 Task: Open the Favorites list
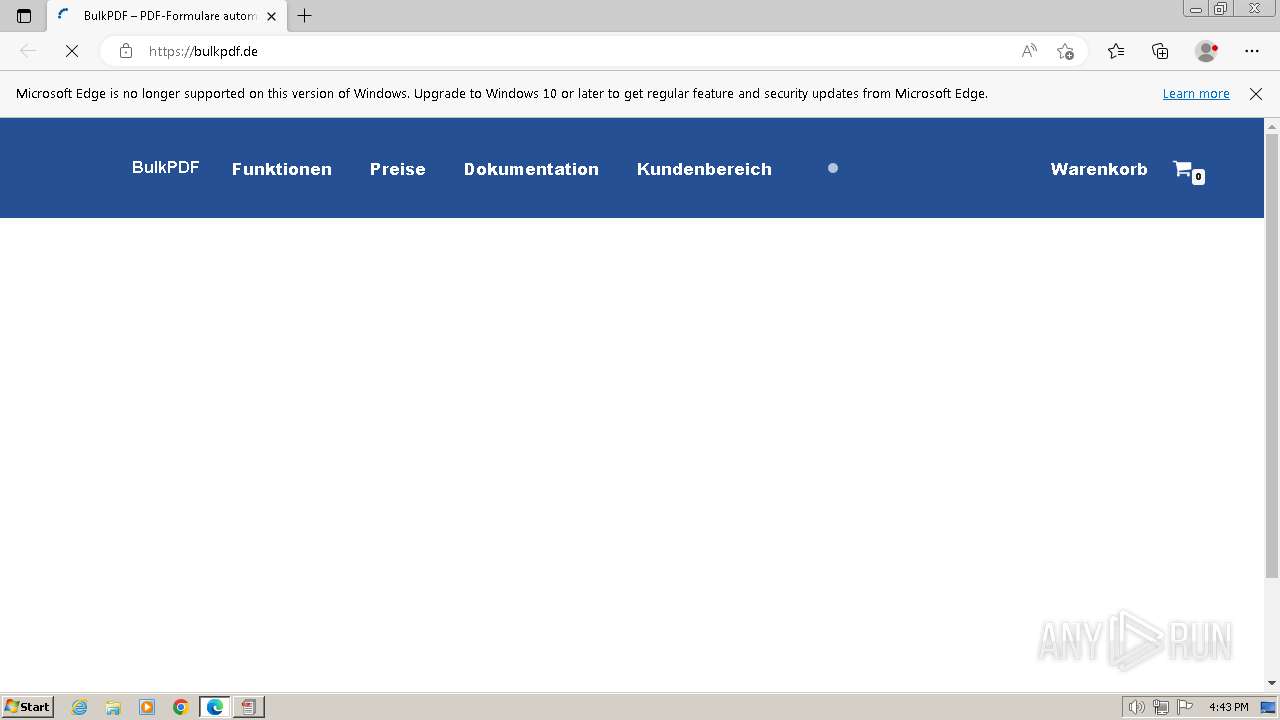pyautogui.click(x=1116, y=51)
